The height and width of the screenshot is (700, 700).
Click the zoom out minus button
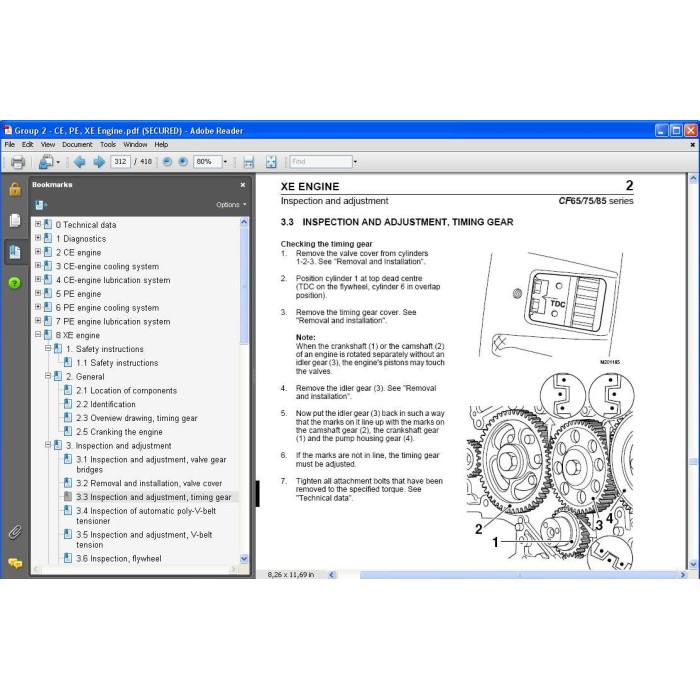coord(167,162)
